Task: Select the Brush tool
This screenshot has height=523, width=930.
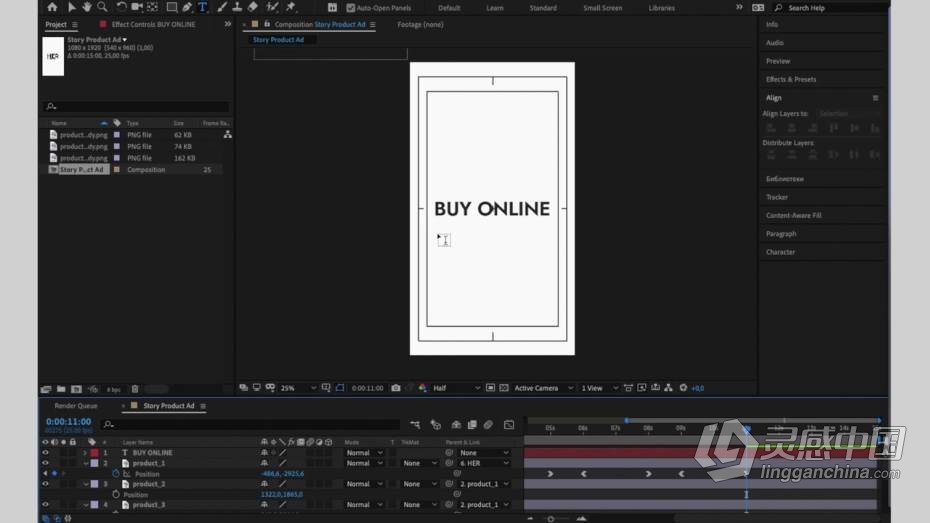Action: 222,7
